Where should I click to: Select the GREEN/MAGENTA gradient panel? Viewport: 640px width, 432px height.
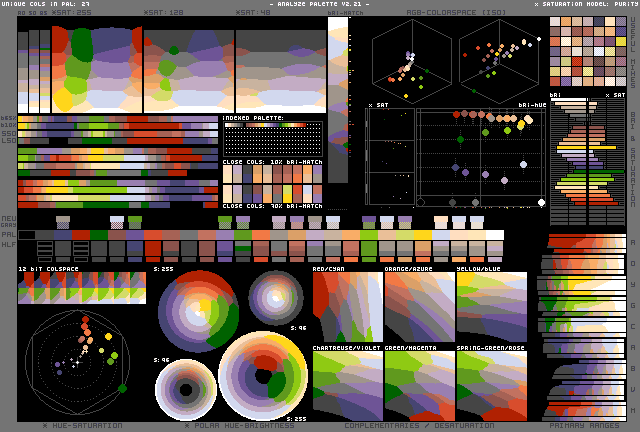(419, 385)
